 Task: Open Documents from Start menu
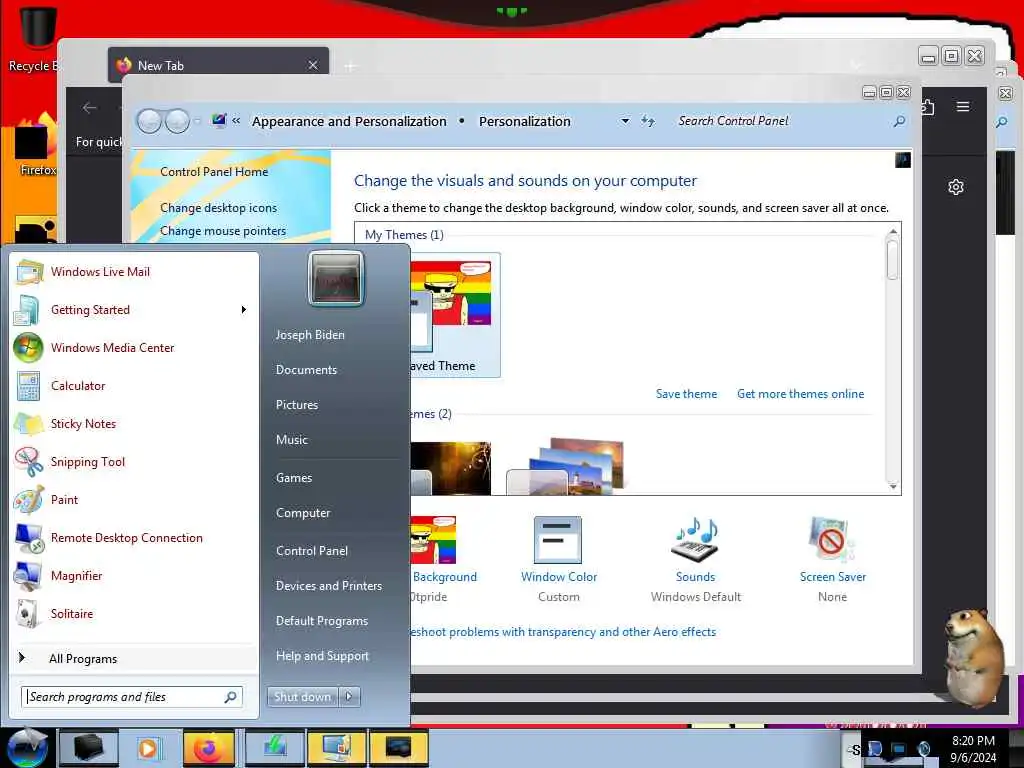tap(306, 370)
